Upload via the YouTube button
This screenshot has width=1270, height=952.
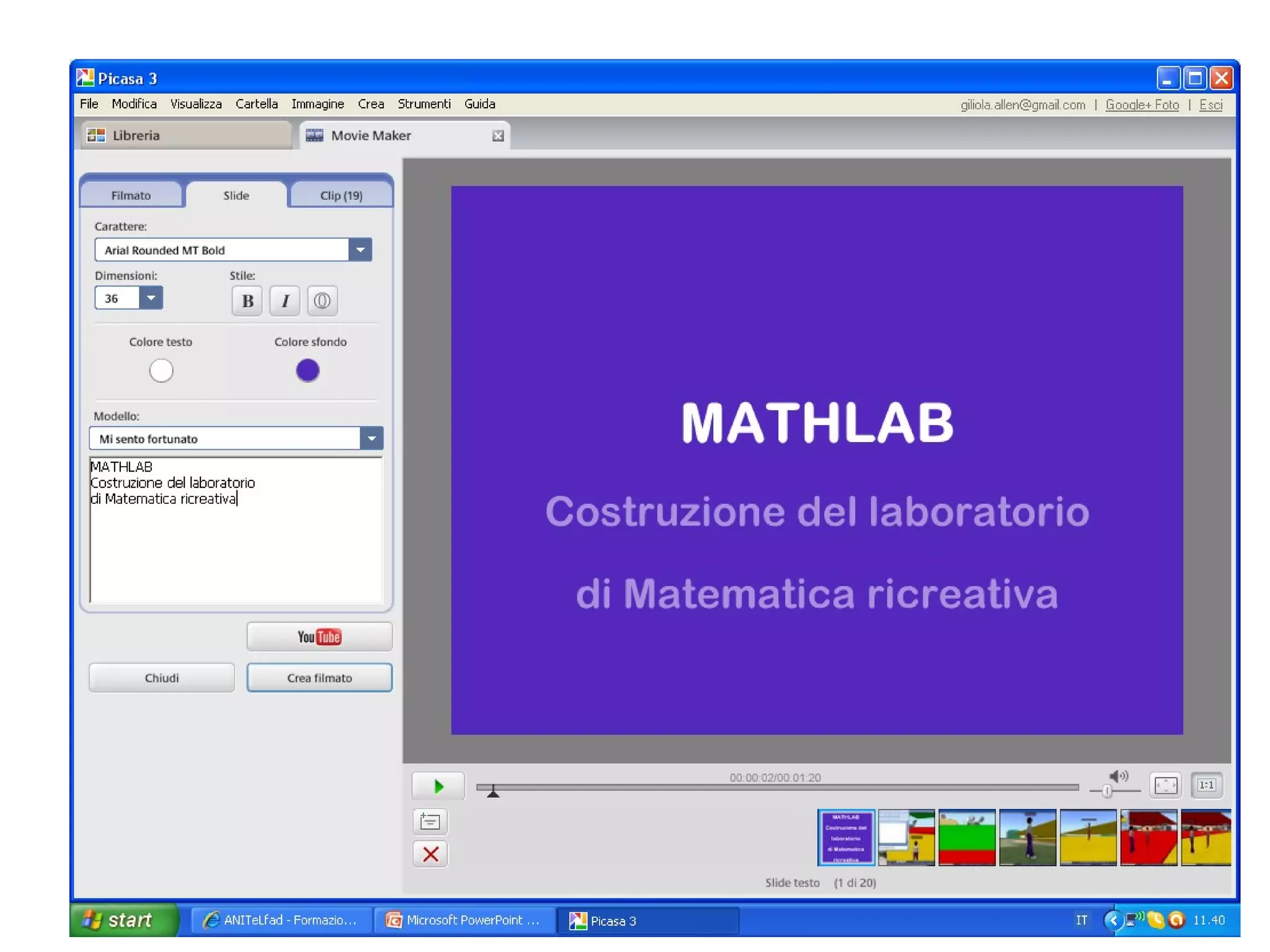pyautogui.click(x=319, y=637)
